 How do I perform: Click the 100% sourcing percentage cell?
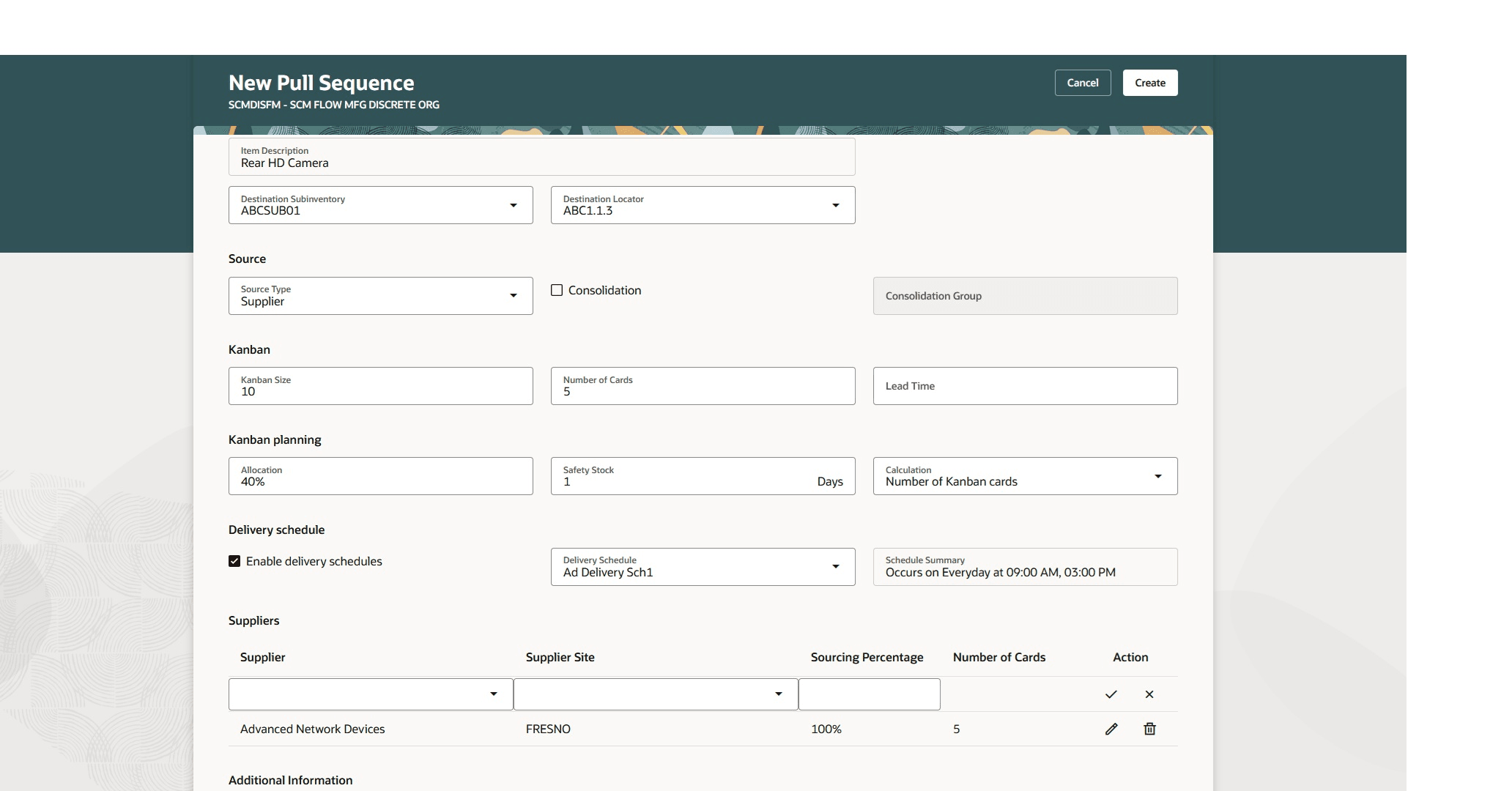click(826, 729)
